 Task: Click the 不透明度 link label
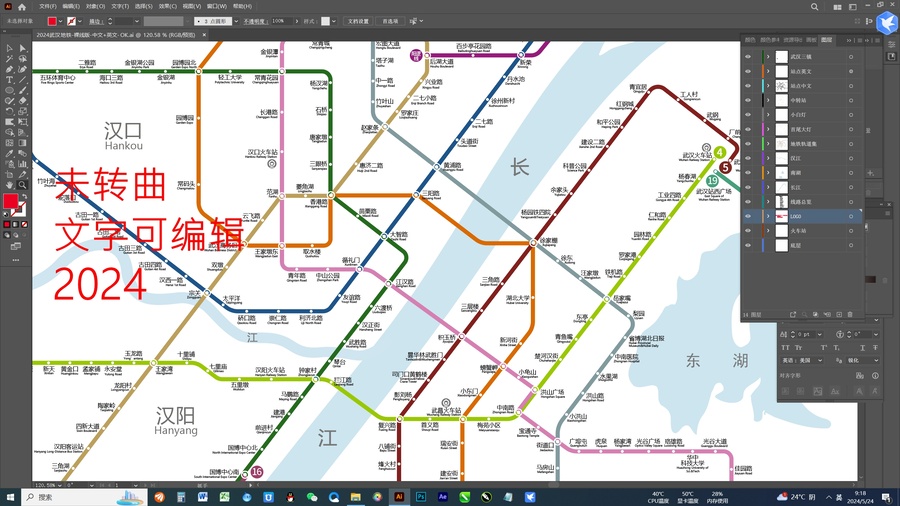[x=255, y=21]
